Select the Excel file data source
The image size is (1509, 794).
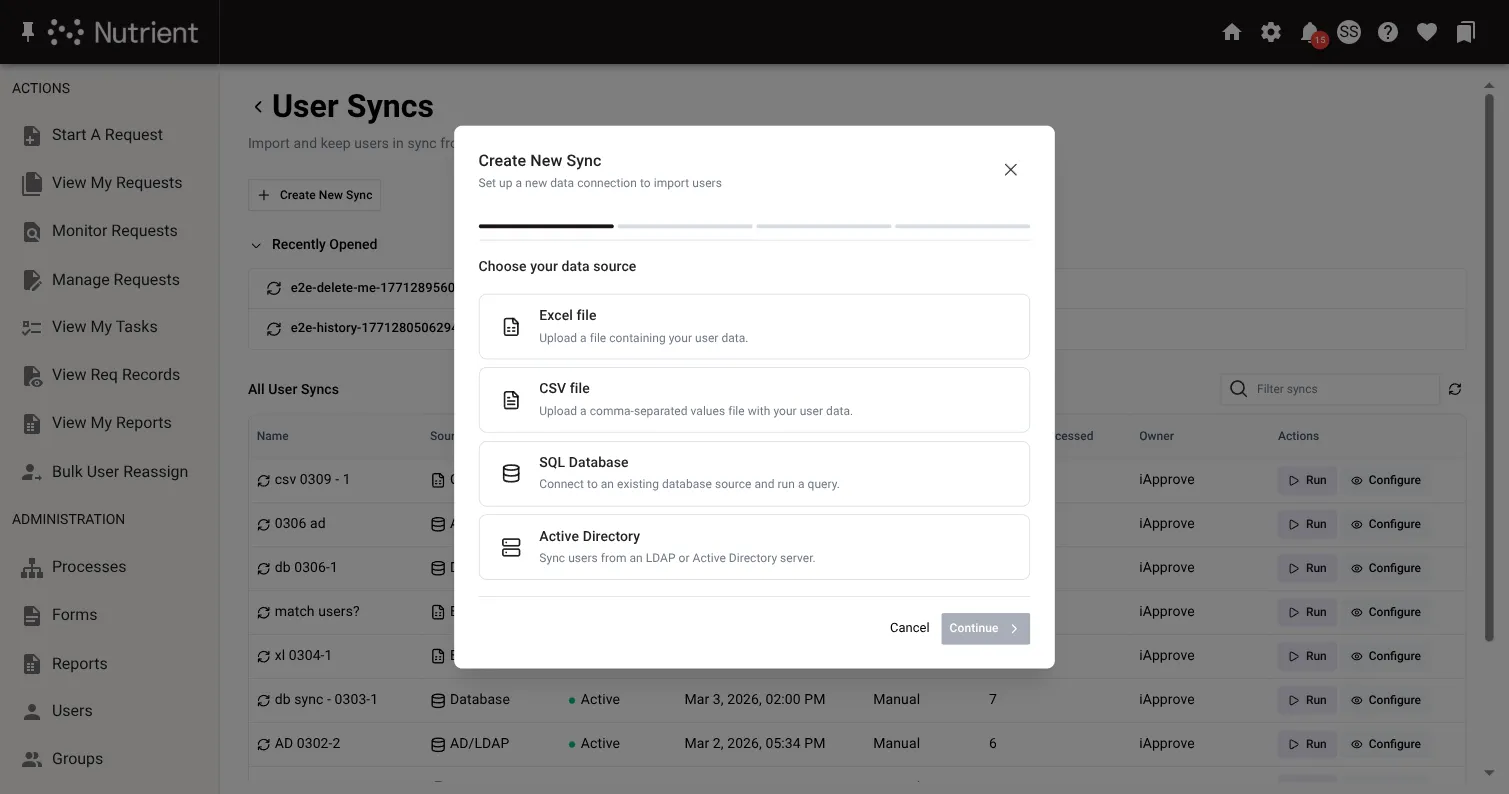click(x=754, y=326)
